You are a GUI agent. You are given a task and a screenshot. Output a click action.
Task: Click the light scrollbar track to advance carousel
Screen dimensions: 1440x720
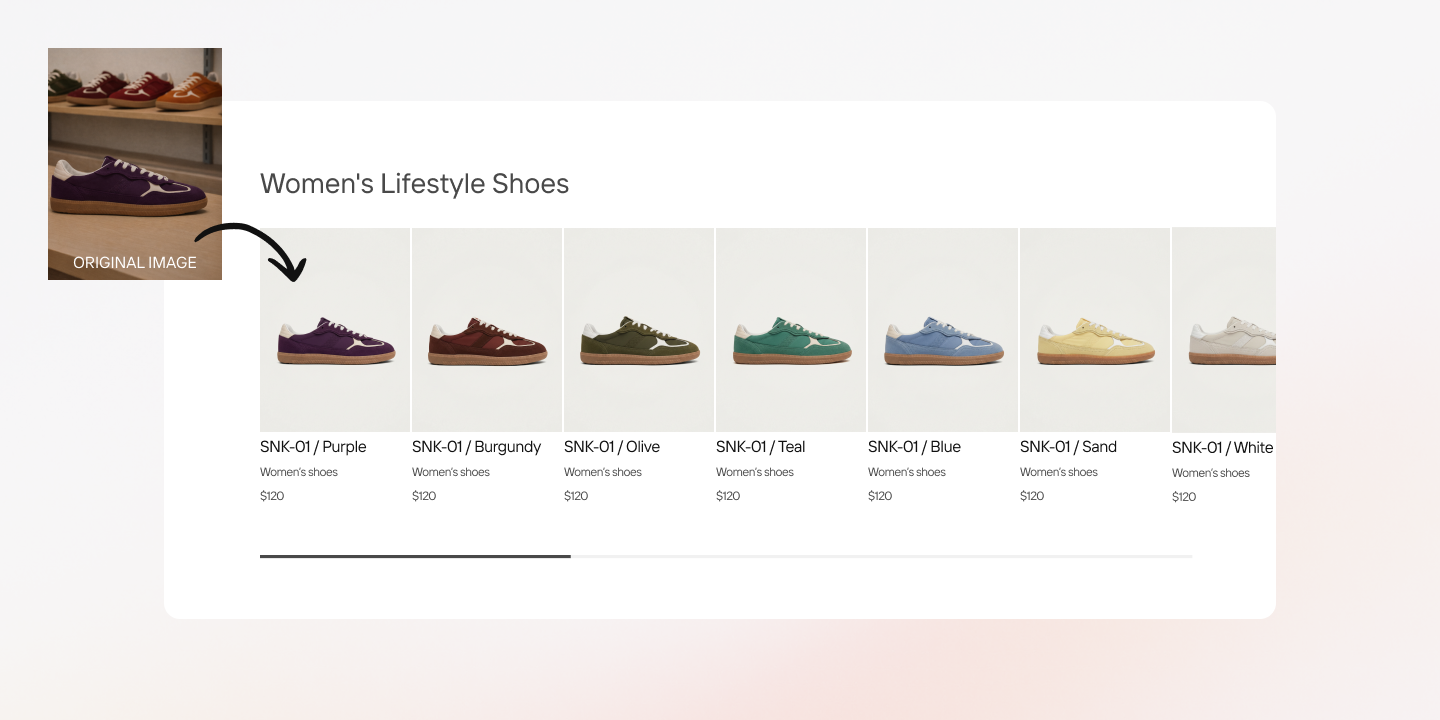[x=880, y=556]
